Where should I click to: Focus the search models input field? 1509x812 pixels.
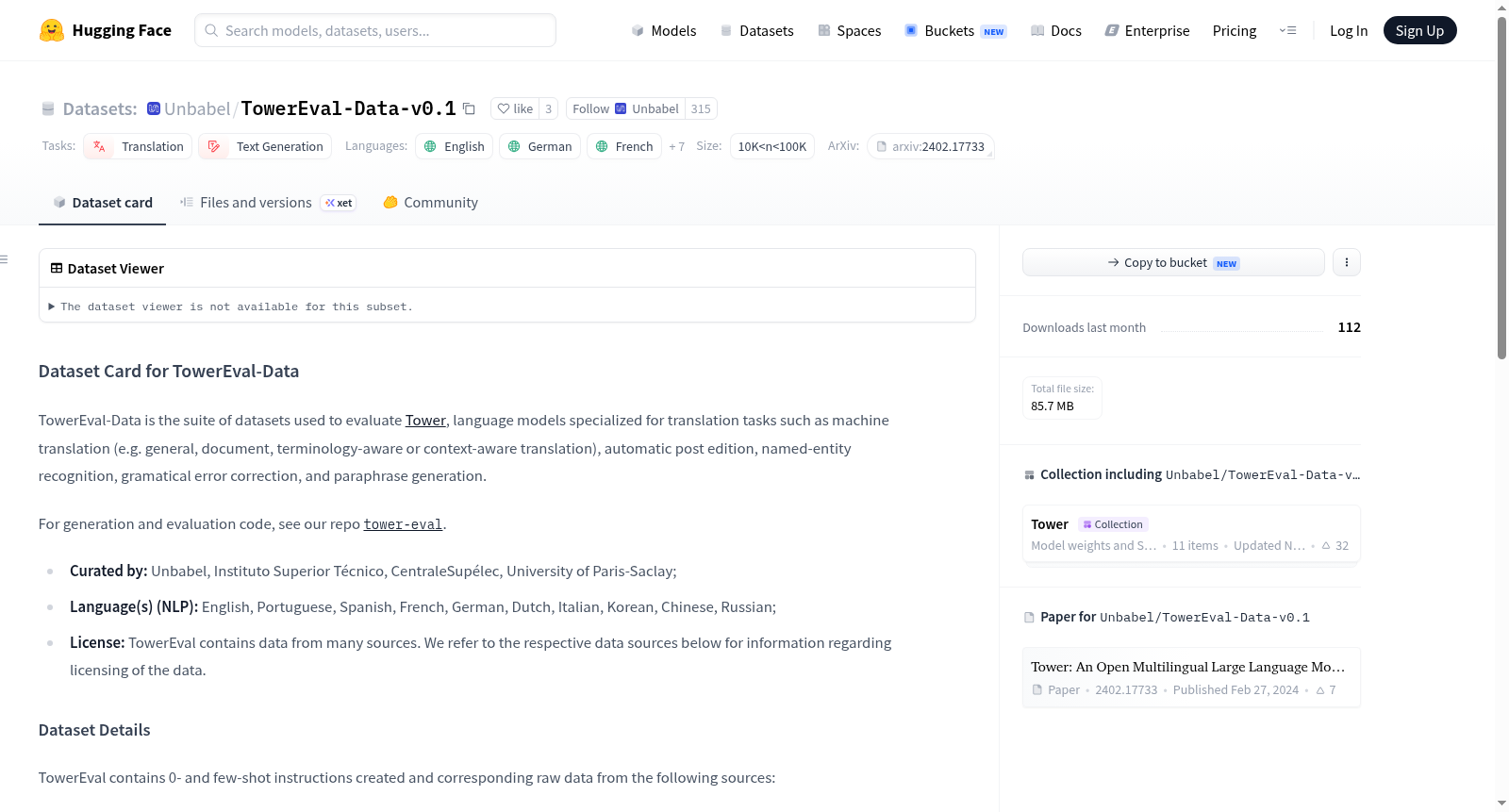pyautogui.click(x=375, y=30)
